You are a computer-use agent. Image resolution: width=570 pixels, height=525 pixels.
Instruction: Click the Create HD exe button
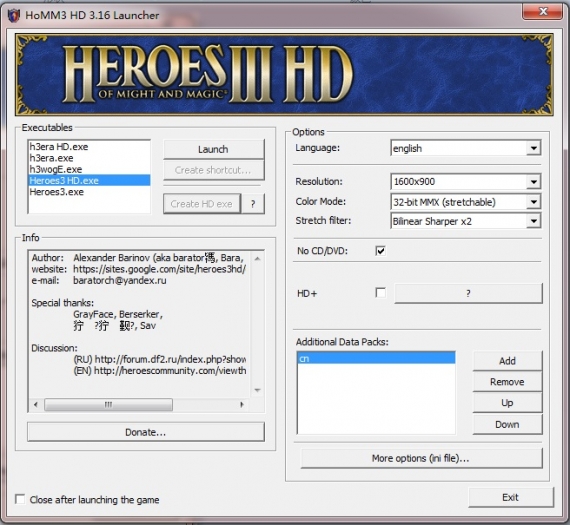click(x=202, y=204)
